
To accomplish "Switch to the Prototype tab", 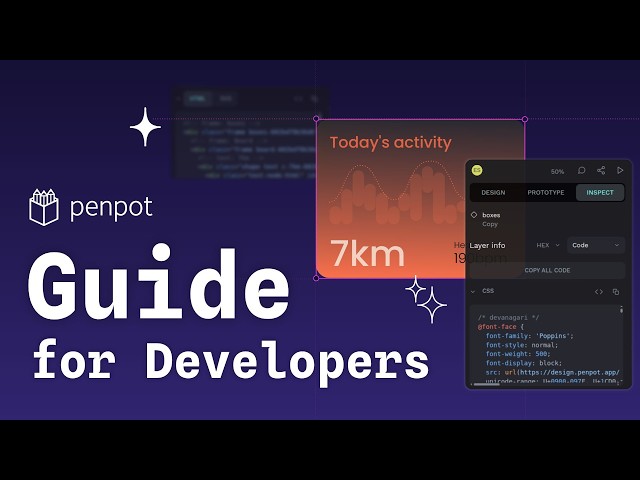I will [546, 193].
